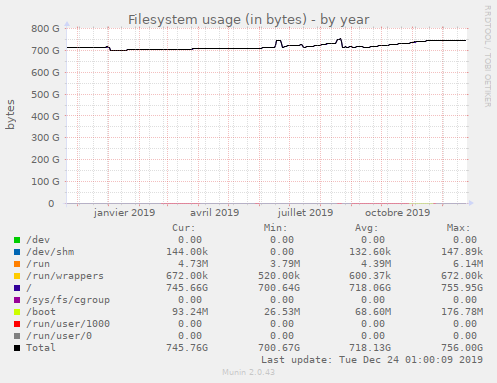Click the /run max value 6.14M
Screen dimensions: 497x383
click(x=468, y=264)
